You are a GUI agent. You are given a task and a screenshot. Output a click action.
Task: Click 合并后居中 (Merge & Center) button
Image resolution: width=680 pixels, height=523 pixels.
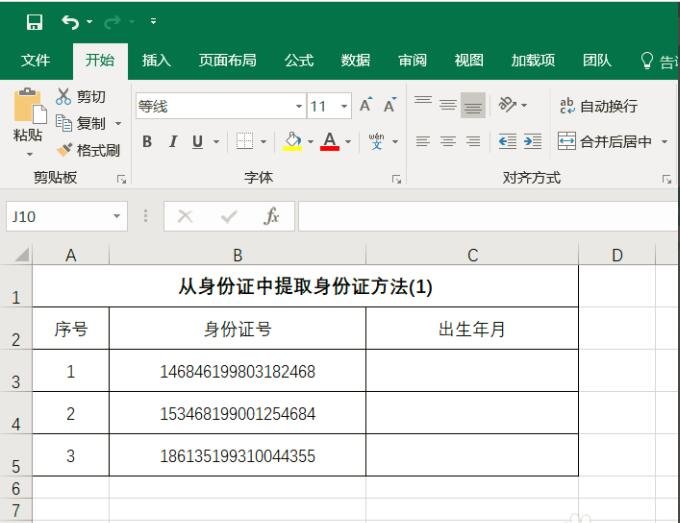click(605, 141)
